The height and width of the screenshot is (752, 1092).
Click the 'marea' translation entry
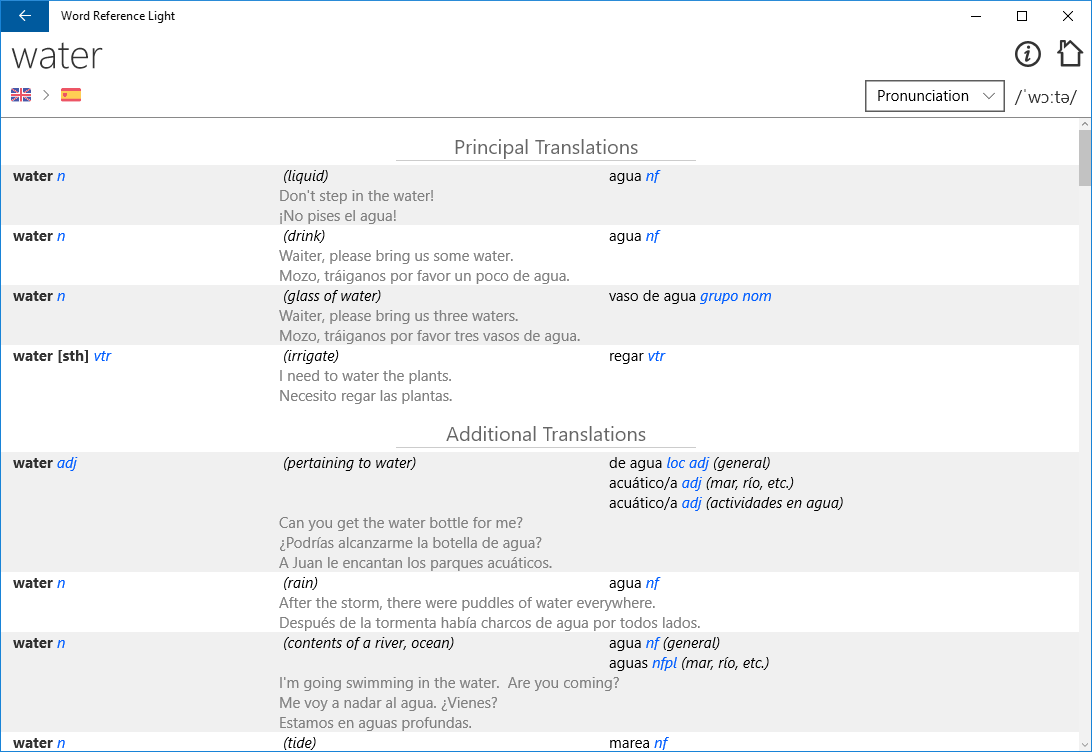coord(629,743)
